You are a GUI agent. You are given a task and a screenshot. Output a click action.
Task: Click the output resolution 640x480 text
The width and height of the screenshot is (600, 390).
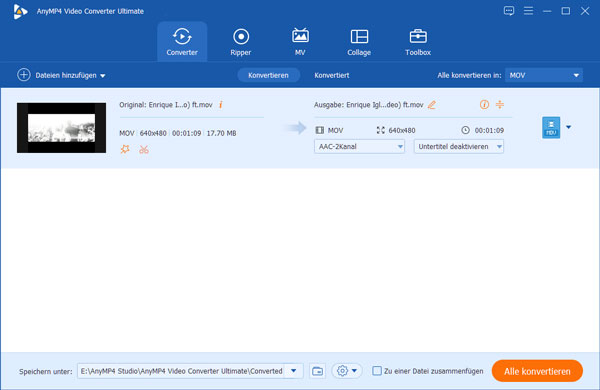coord(402,131)
